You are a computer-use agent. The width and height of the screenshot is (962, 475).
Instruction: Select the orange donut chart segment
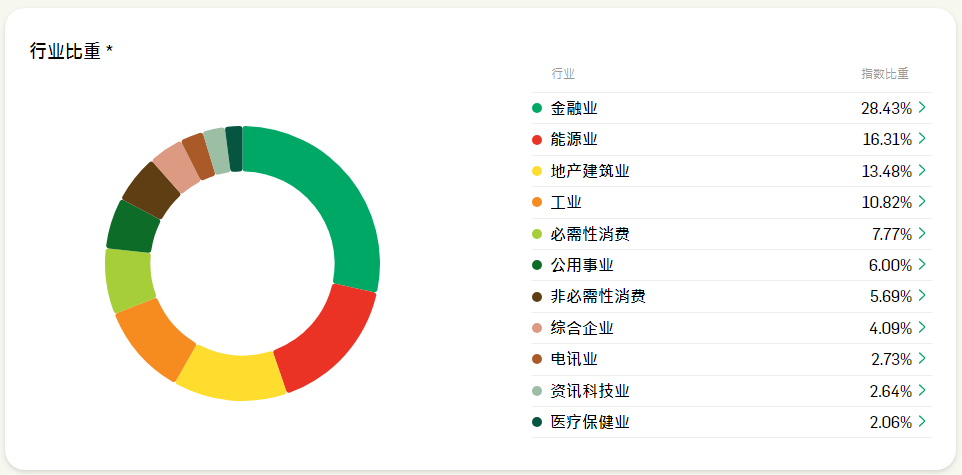coord(152,339)
